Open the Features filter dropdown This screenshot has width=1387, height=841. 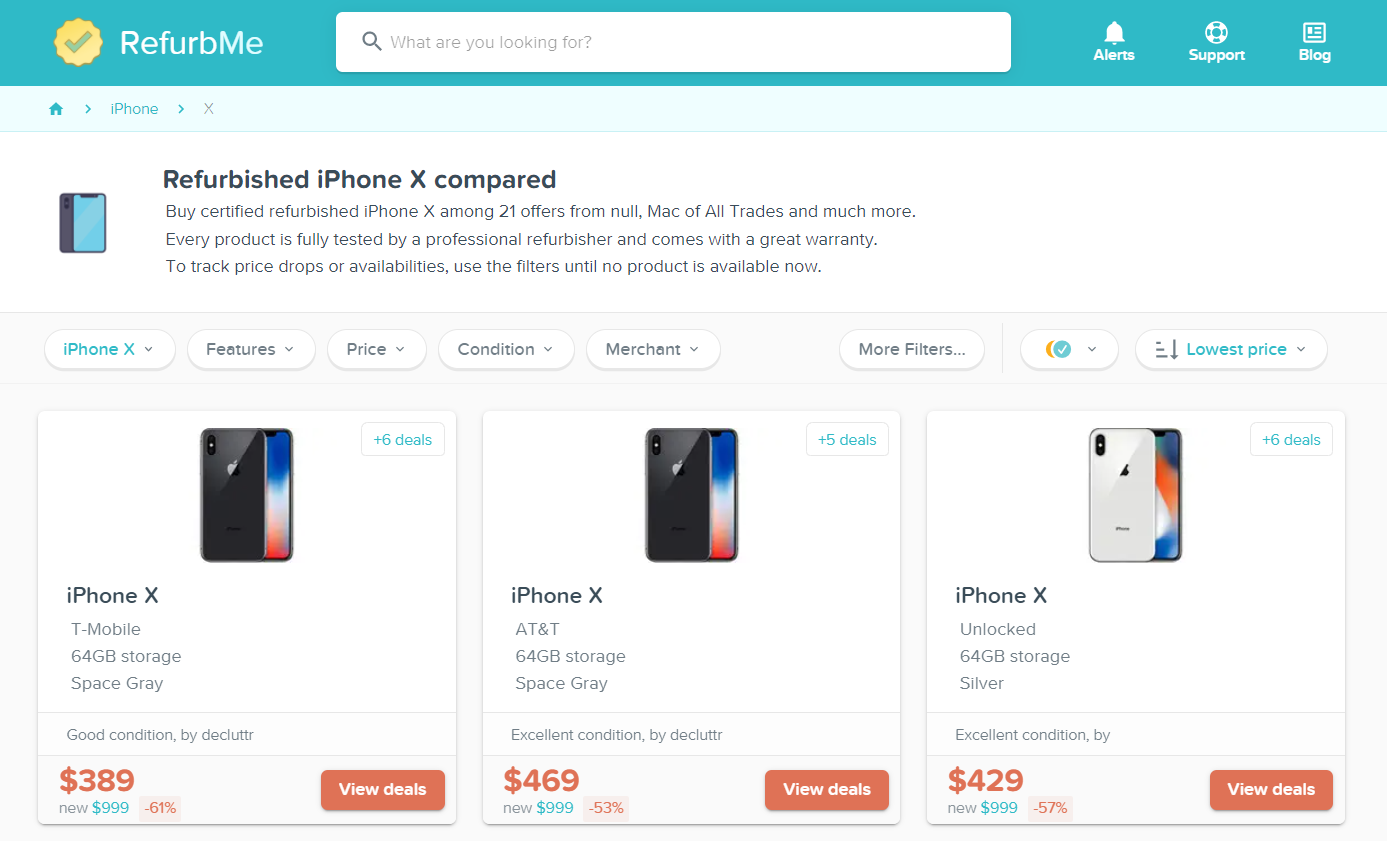tap(250, 349)
